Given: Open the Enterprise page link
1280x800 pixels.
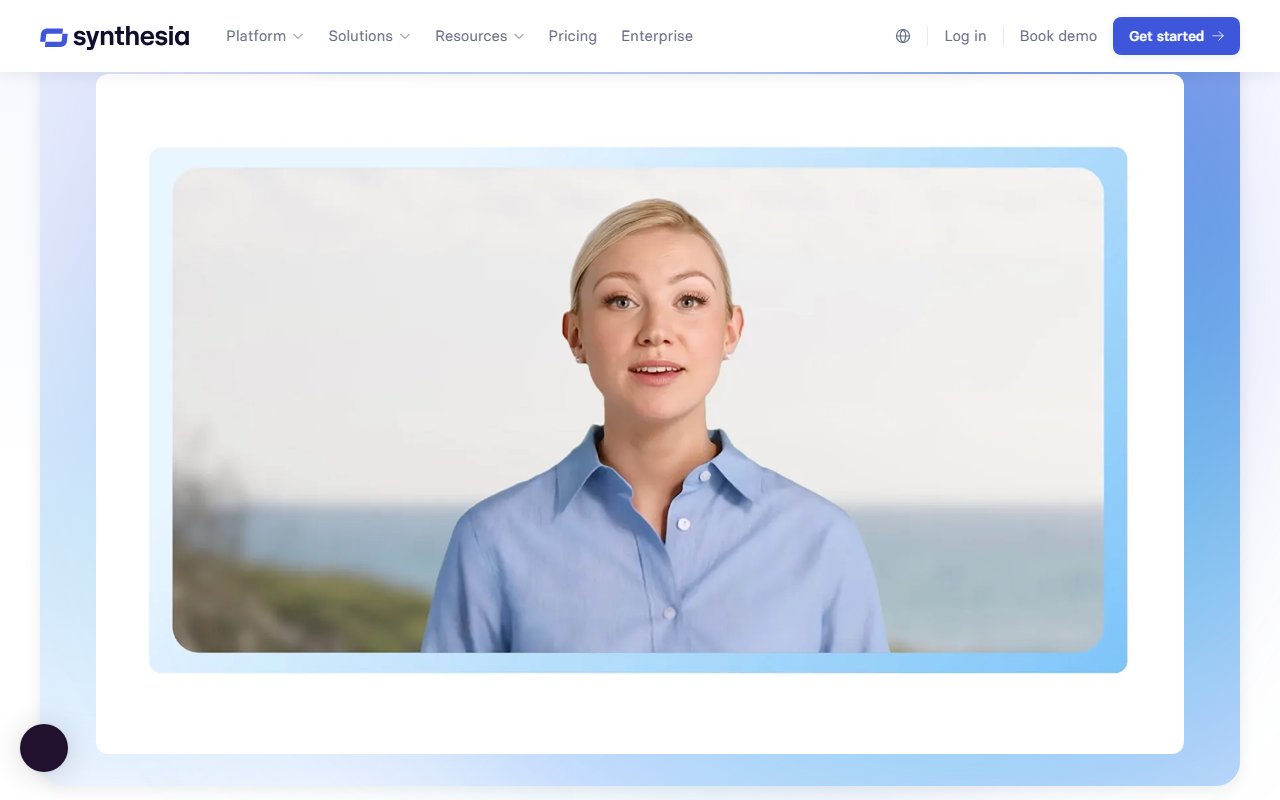Looking at the screenshot, I should (x=657, y=36).
